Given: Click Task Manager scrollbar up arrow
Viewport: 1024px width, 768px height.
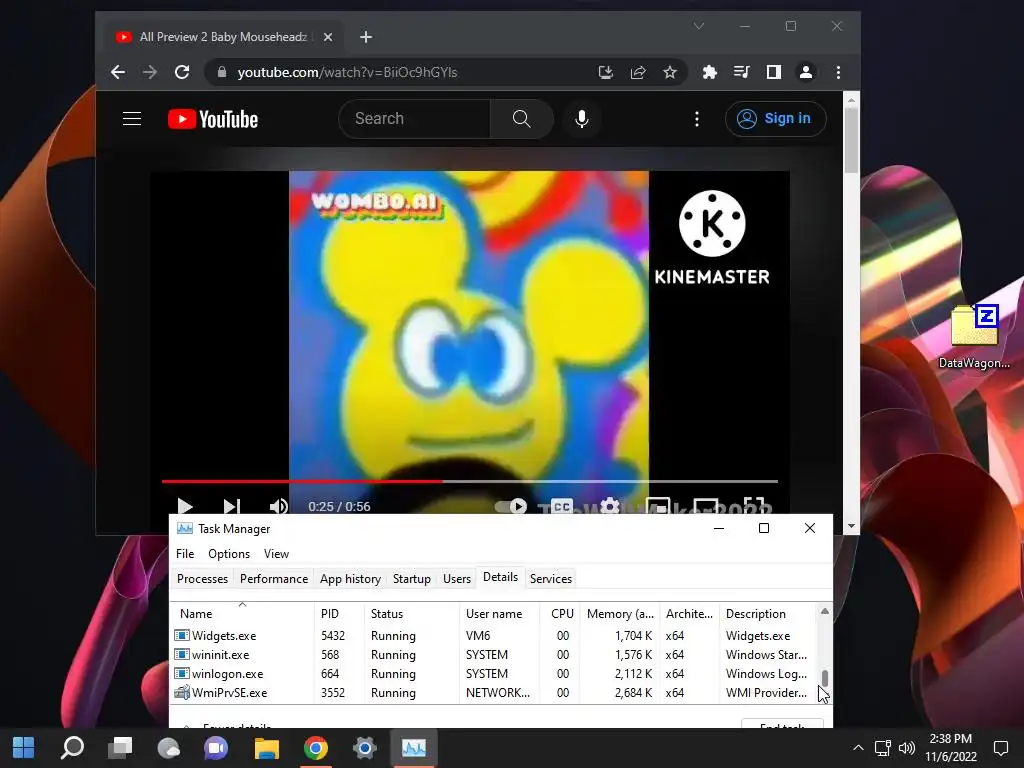Looking at the screenshot, I should point(825,611).
